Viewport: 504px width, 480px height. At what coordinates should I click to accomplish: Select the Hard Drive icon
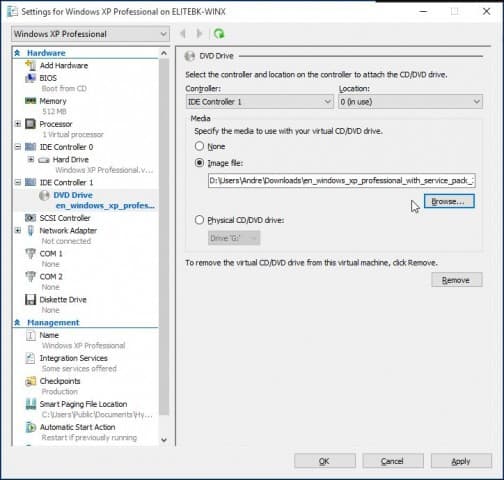[44, 160]
